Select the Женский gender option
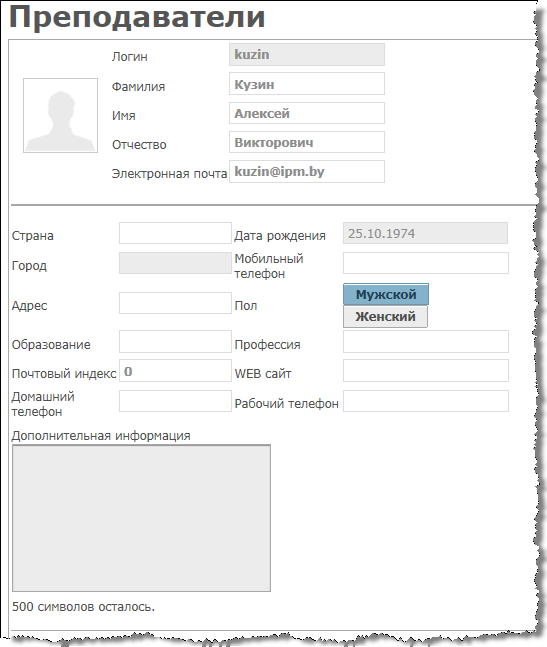This screenshot has width=547, height=647. [385, 316]
